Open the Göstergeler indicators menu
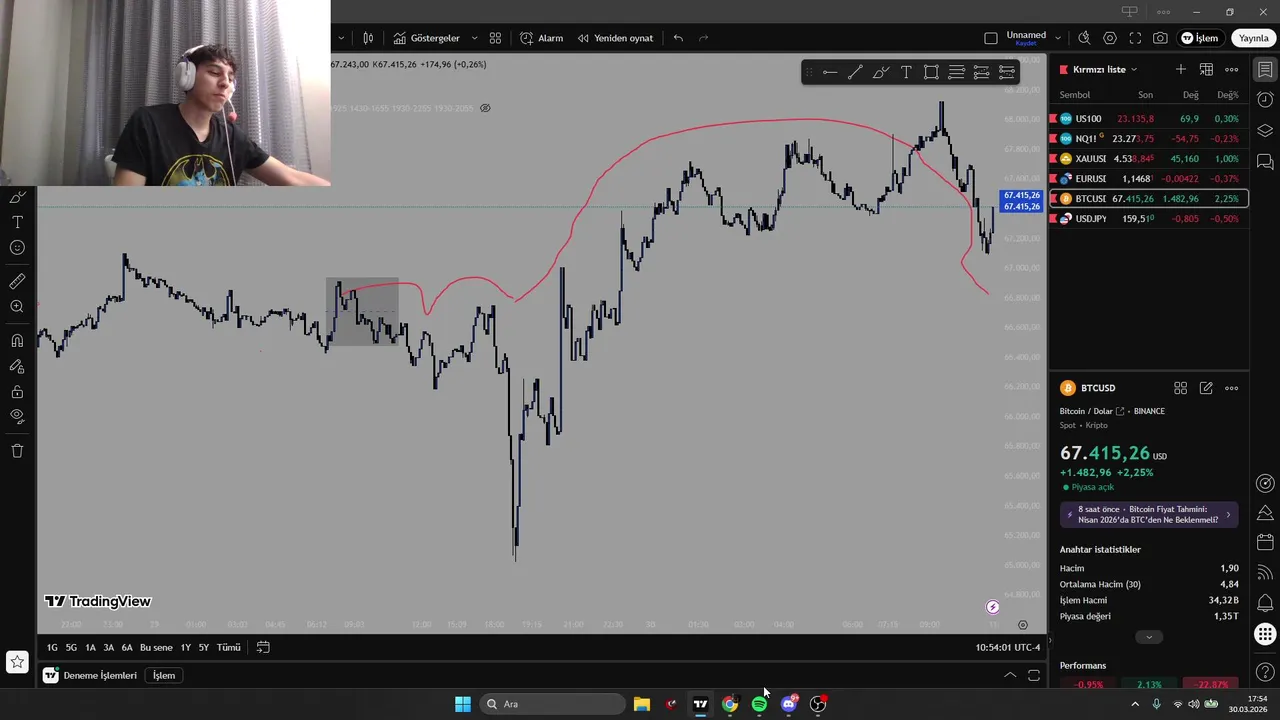The width and height of the screenshot is (1280, 720). (x=427, y=38)
